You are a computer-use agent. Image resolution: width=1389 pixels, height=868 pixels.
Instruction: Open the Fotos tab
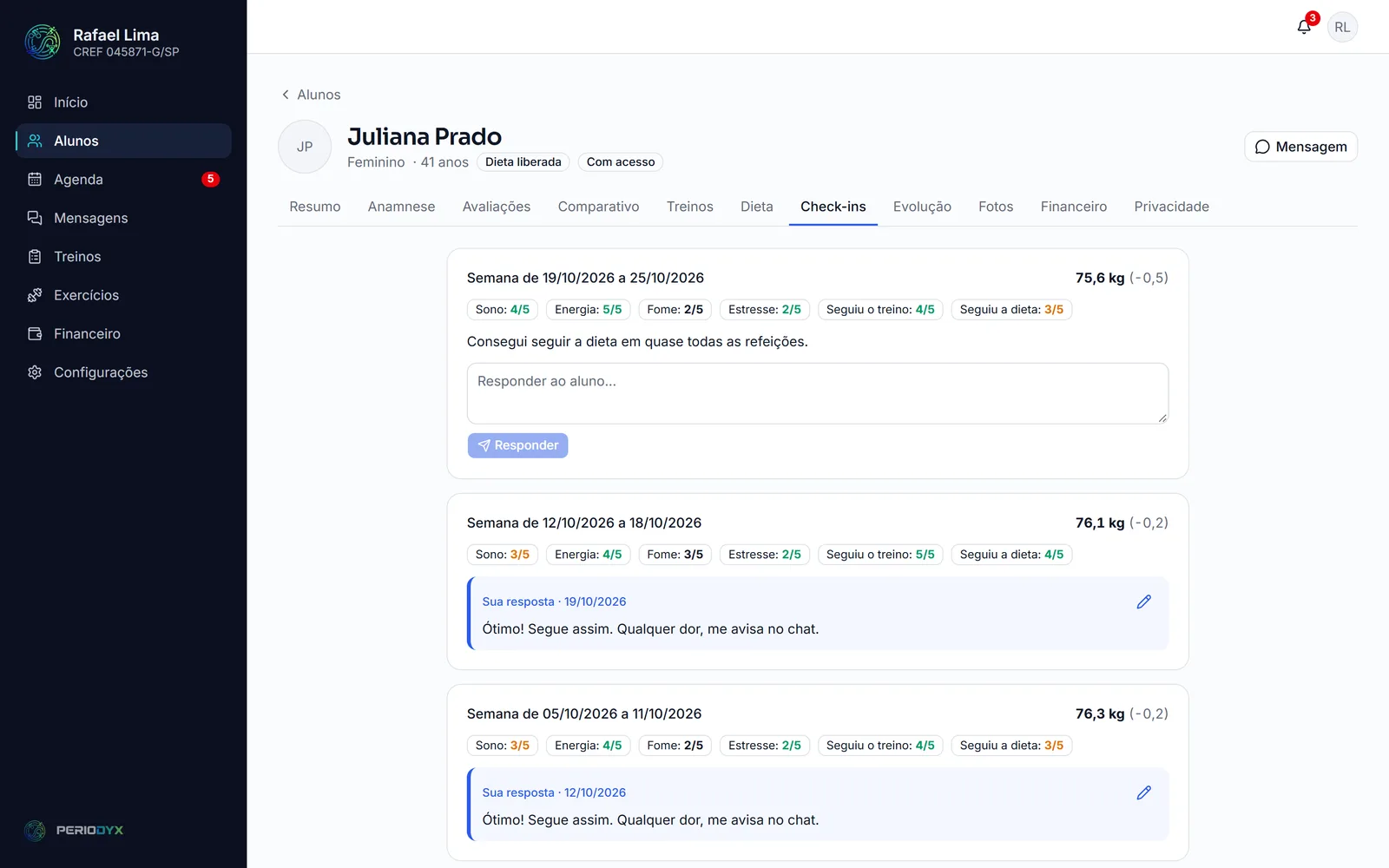tap(996, 207)
